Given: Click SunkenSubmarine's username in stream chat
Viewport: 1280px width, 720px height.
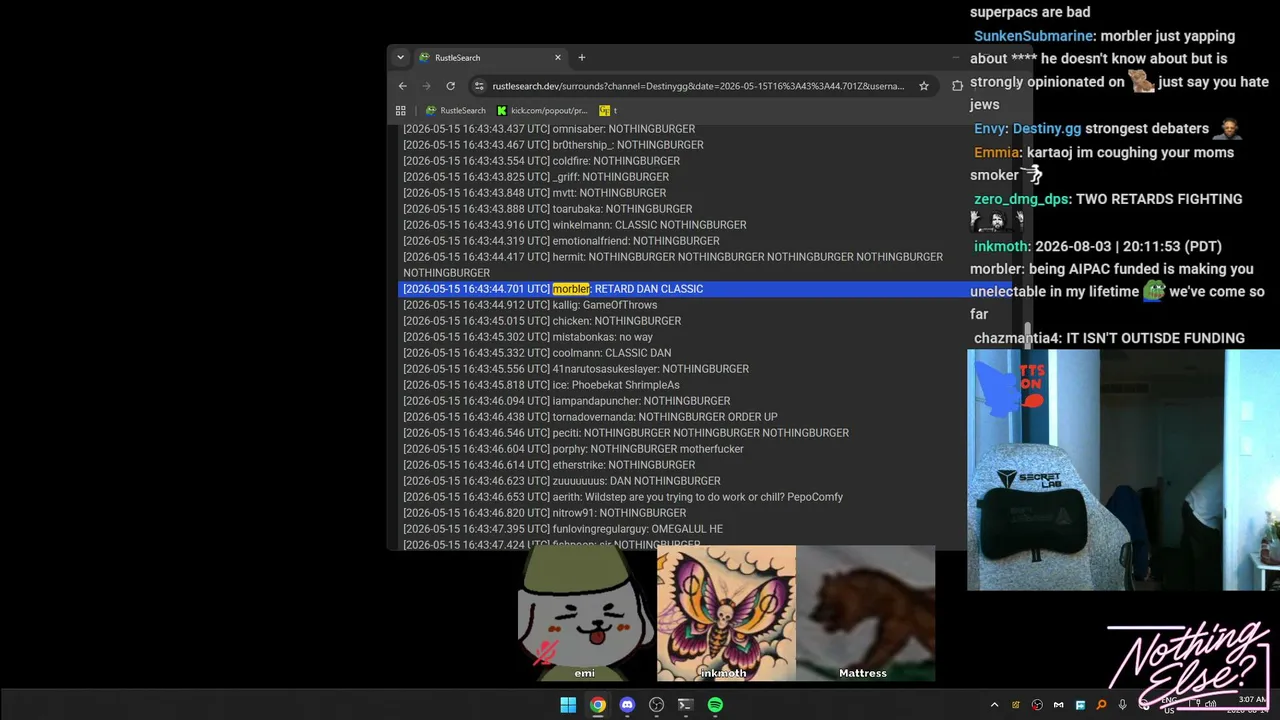Looking at the screenshot, I should click(1035, 36).
